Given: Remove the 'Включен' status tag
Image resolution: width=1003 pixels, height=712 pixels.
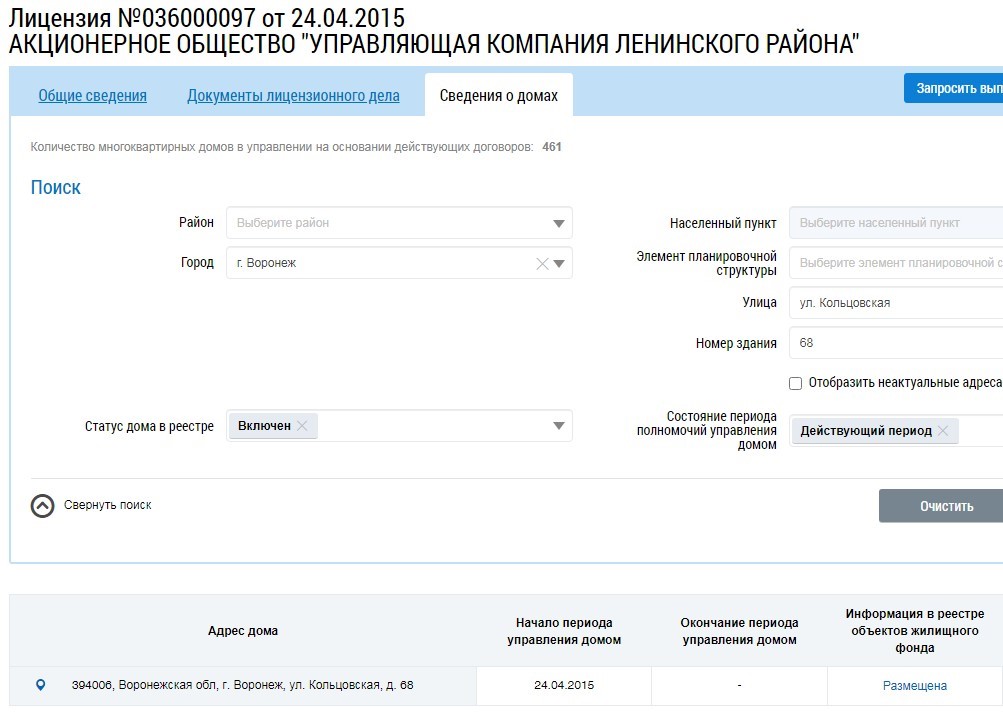Looking at the screenshot, I should pyautogui.click(x=302, y=426).
